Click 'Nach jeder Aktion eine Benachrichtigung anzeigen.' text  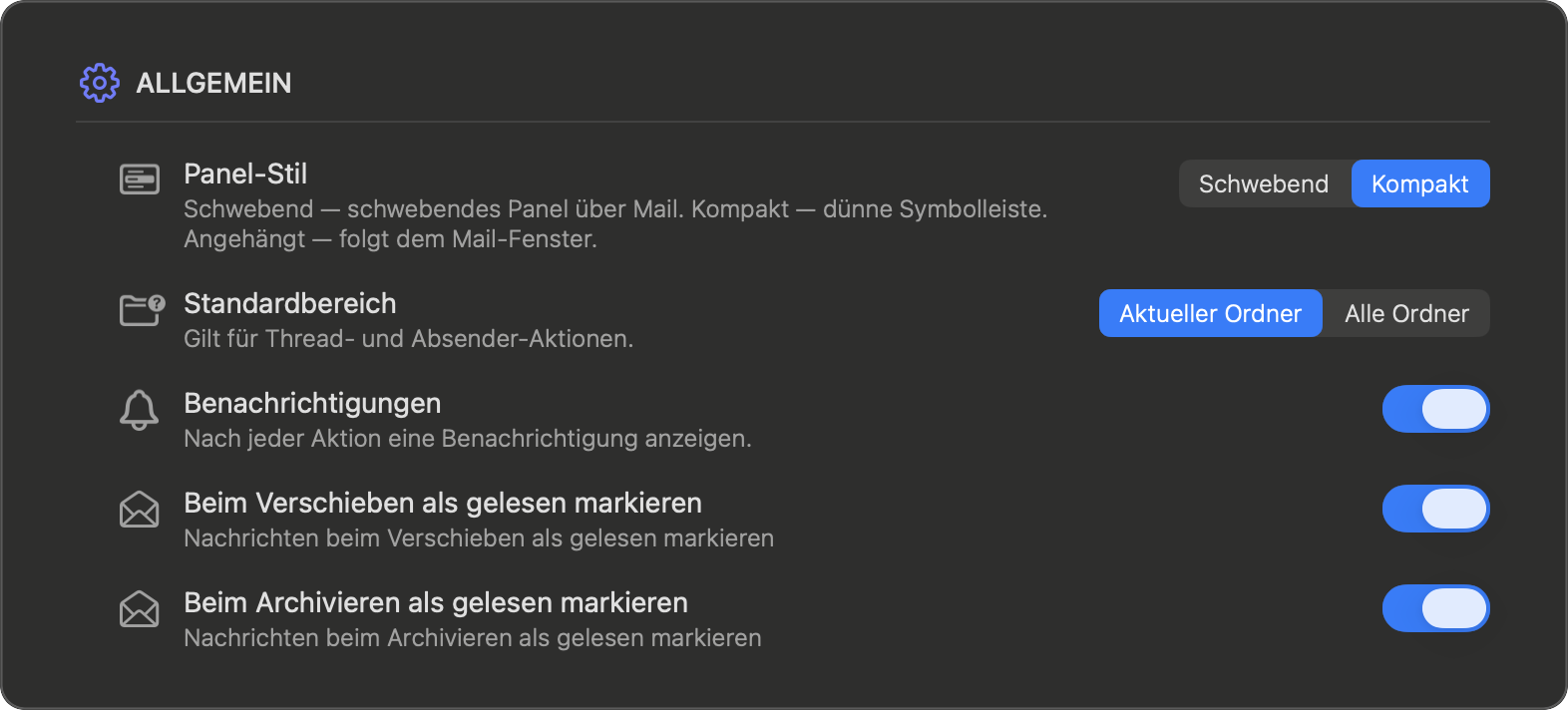pyautogui.click(x=468, y=439)
